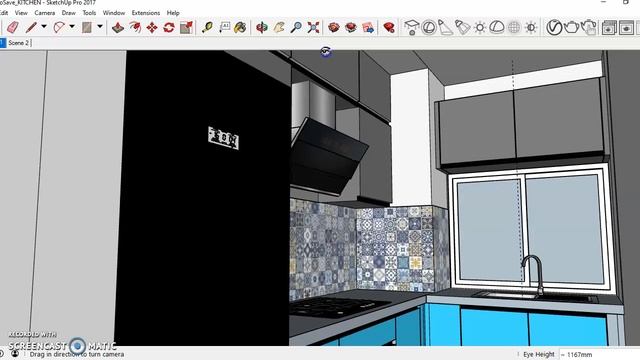Image resolution: width=640 pixels, height=360 pixels.
Task: Open the Extensions menu
Action: pos(146,13)
